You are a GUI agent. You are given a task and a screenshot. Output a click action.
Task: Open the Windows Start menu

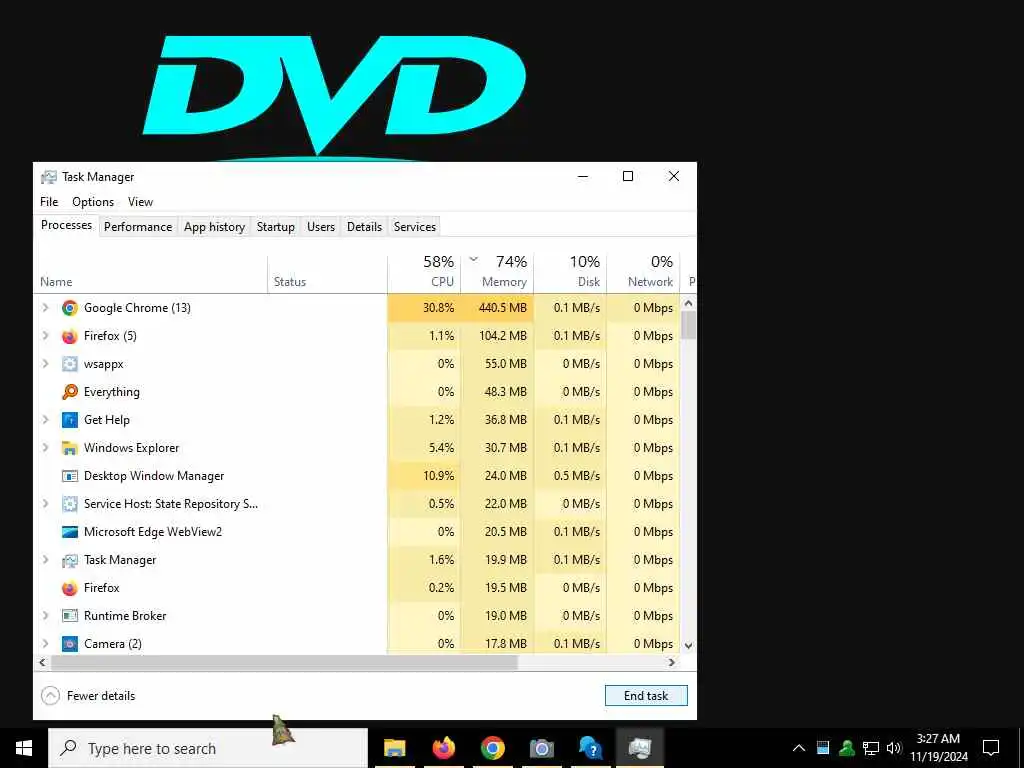point(24,748)
